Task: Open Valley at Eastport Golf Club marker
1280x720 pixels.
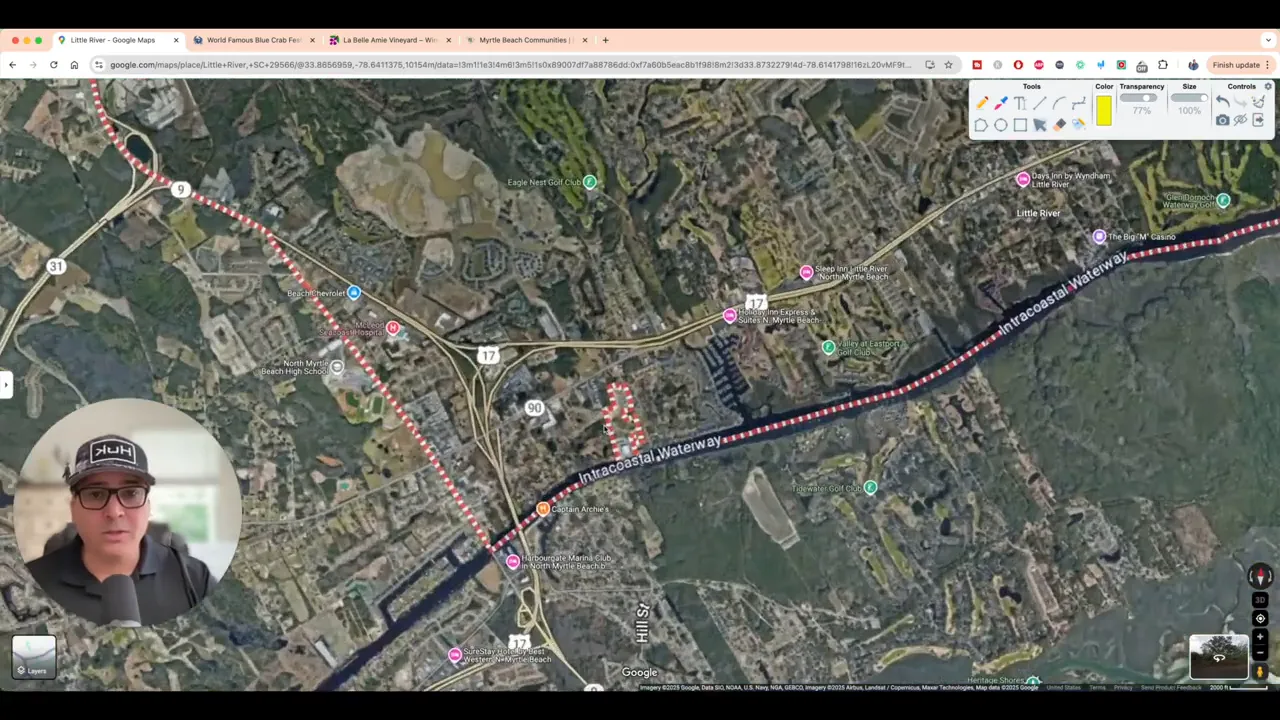Action: (x=828, y=348)
